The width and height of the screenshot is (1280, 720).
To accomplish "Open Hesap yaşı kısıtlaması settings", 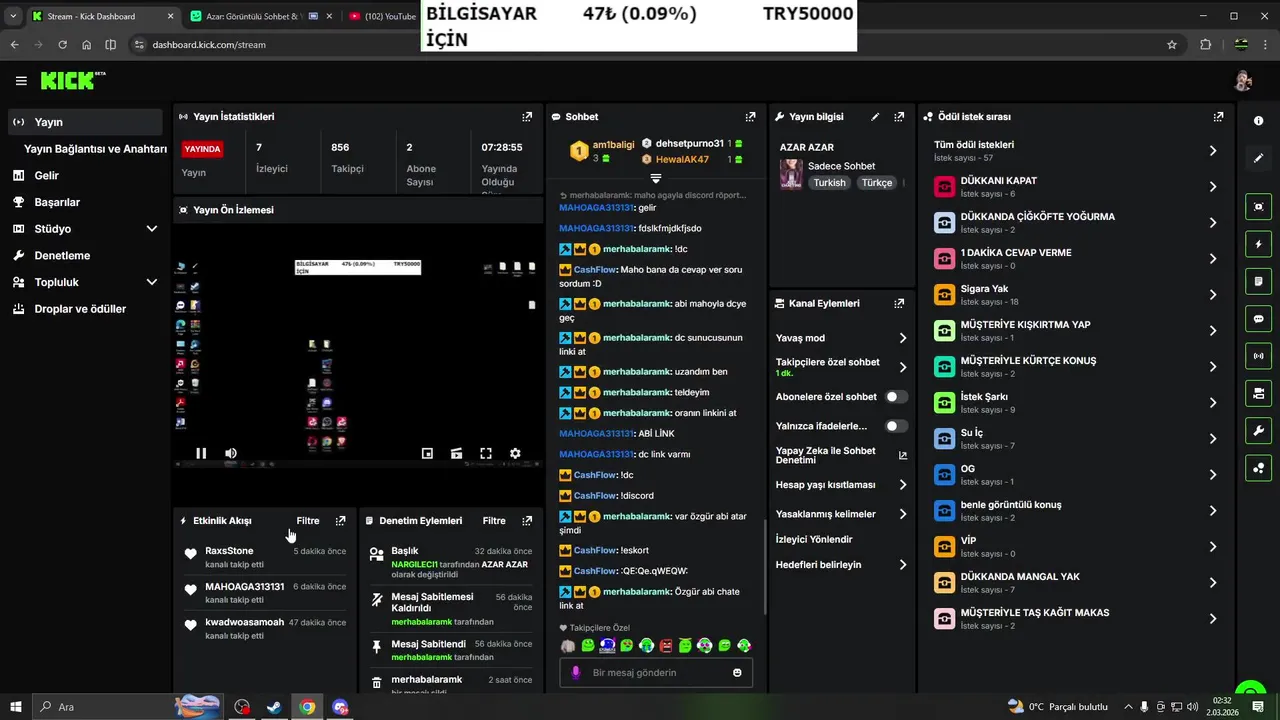I will click(x=902, y=485).
